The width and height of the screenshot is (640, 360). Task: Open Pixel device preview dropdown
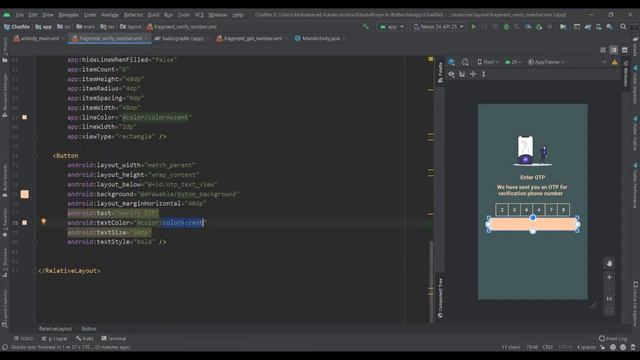(x=488, y=62)
